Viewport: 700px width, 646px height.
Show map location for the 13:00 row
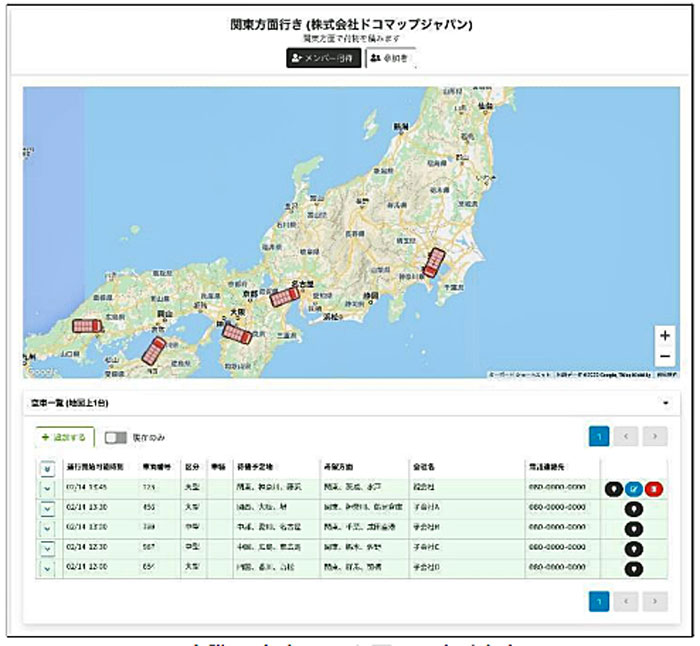pyautogui.click(x=633, y=529)
